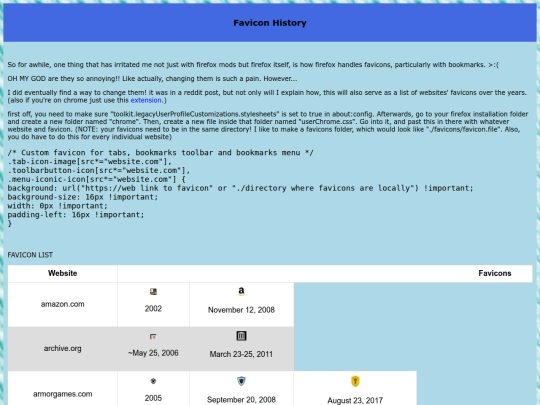
Task: Click the August 23, 2017 yellow shield favicon
Action: pyautogui.click(x=355, y=381)
